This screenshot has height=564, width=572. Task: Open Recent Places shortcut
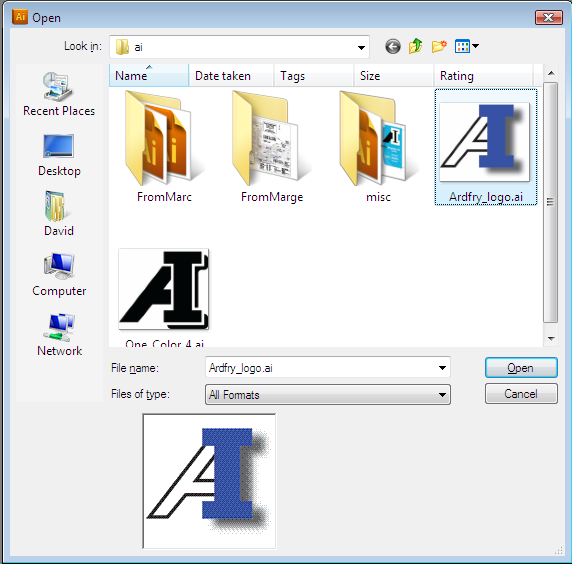click(59, 94)
